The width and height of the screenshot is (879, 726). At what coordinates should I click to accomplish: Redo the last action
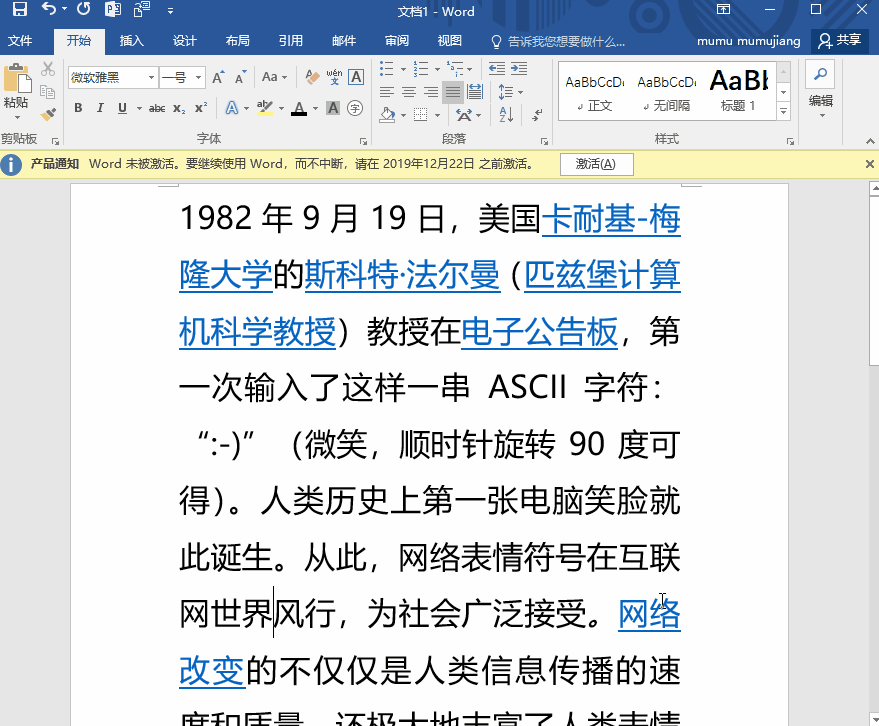tap(84, 9)
